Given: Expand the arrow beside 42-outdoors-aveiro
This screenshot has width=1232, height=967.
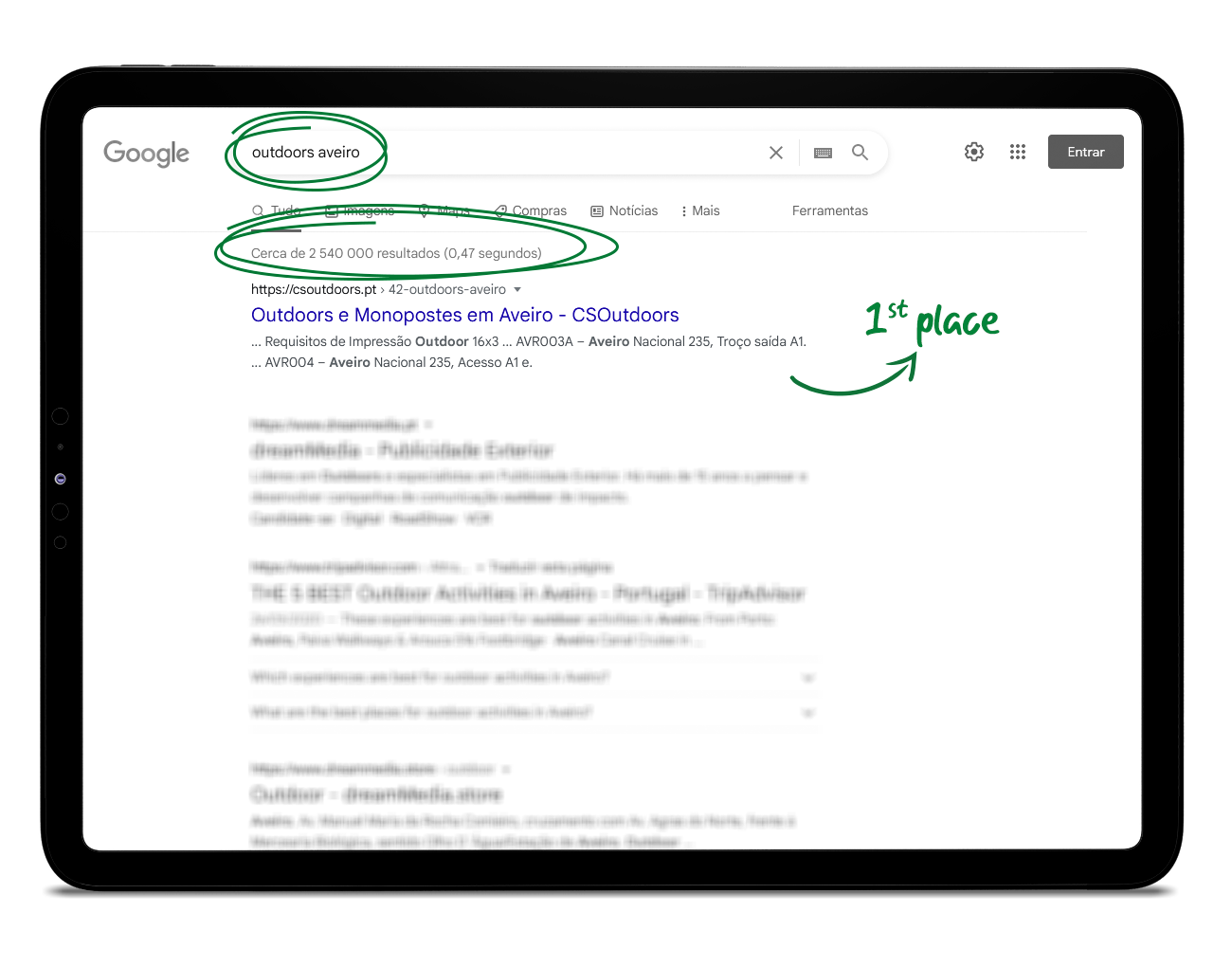Looking at the screenshot, I should [517, 289].
